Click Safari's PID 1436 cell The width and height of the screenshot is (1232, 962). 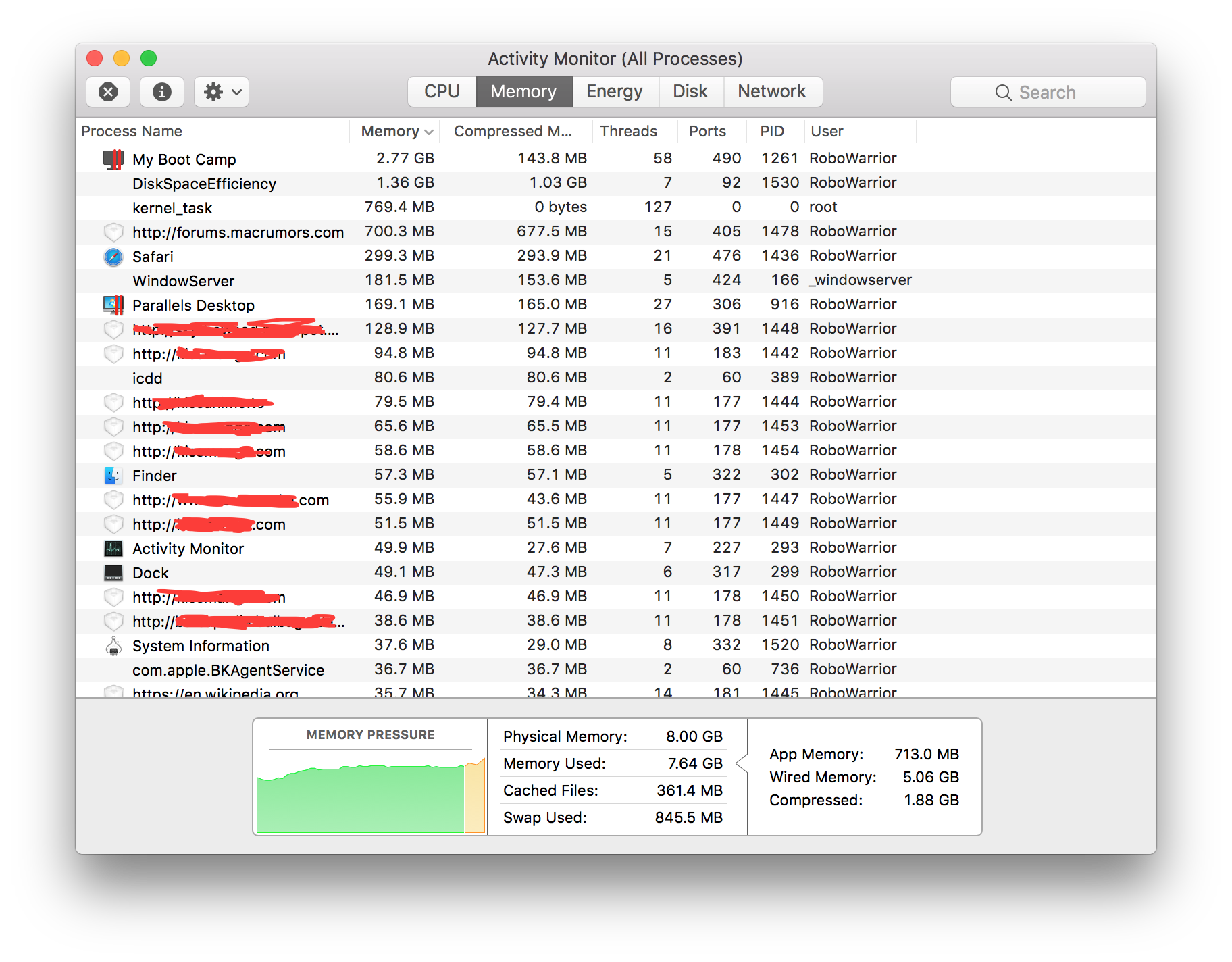pyautogui.click(x=780, y=255)
